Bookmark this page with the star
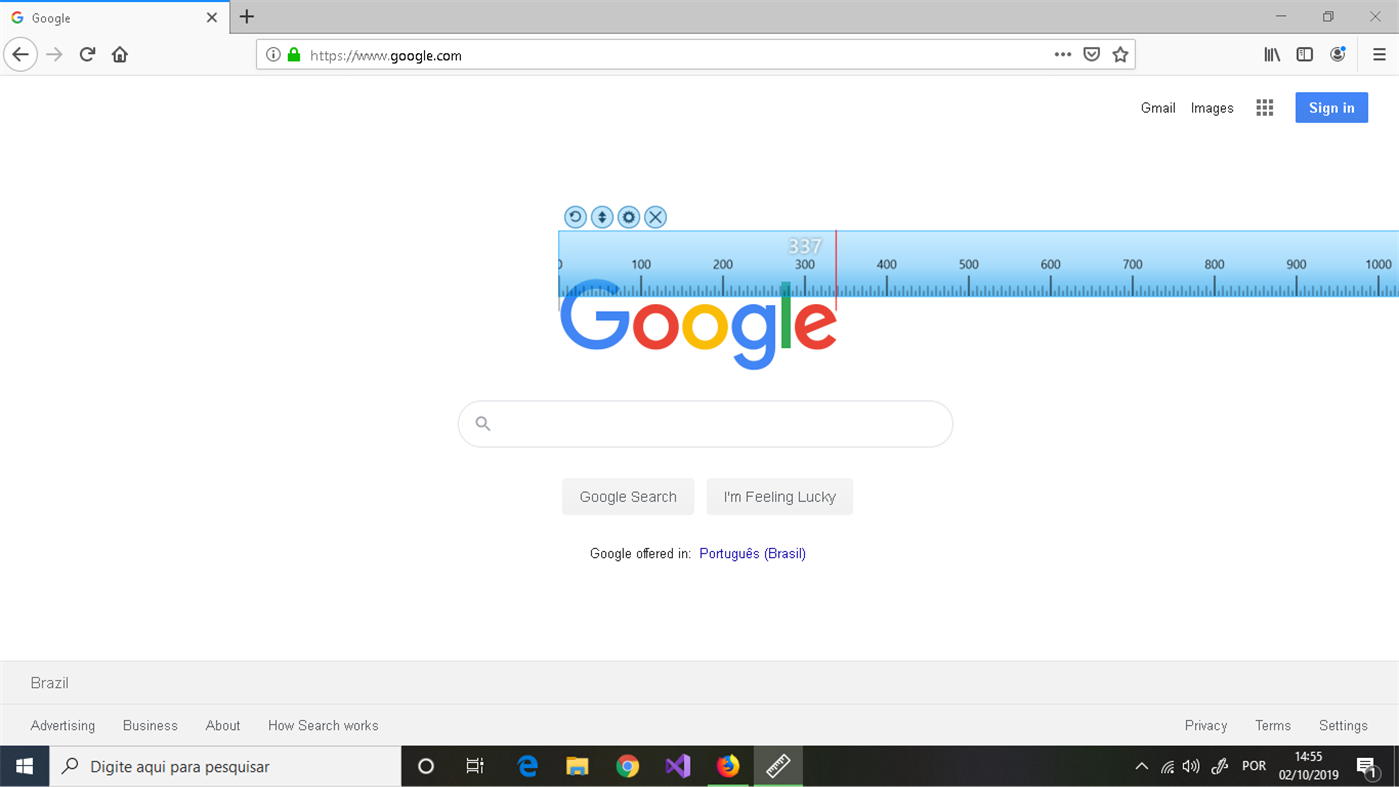 pyautogui.click(x=1120, y=55)
